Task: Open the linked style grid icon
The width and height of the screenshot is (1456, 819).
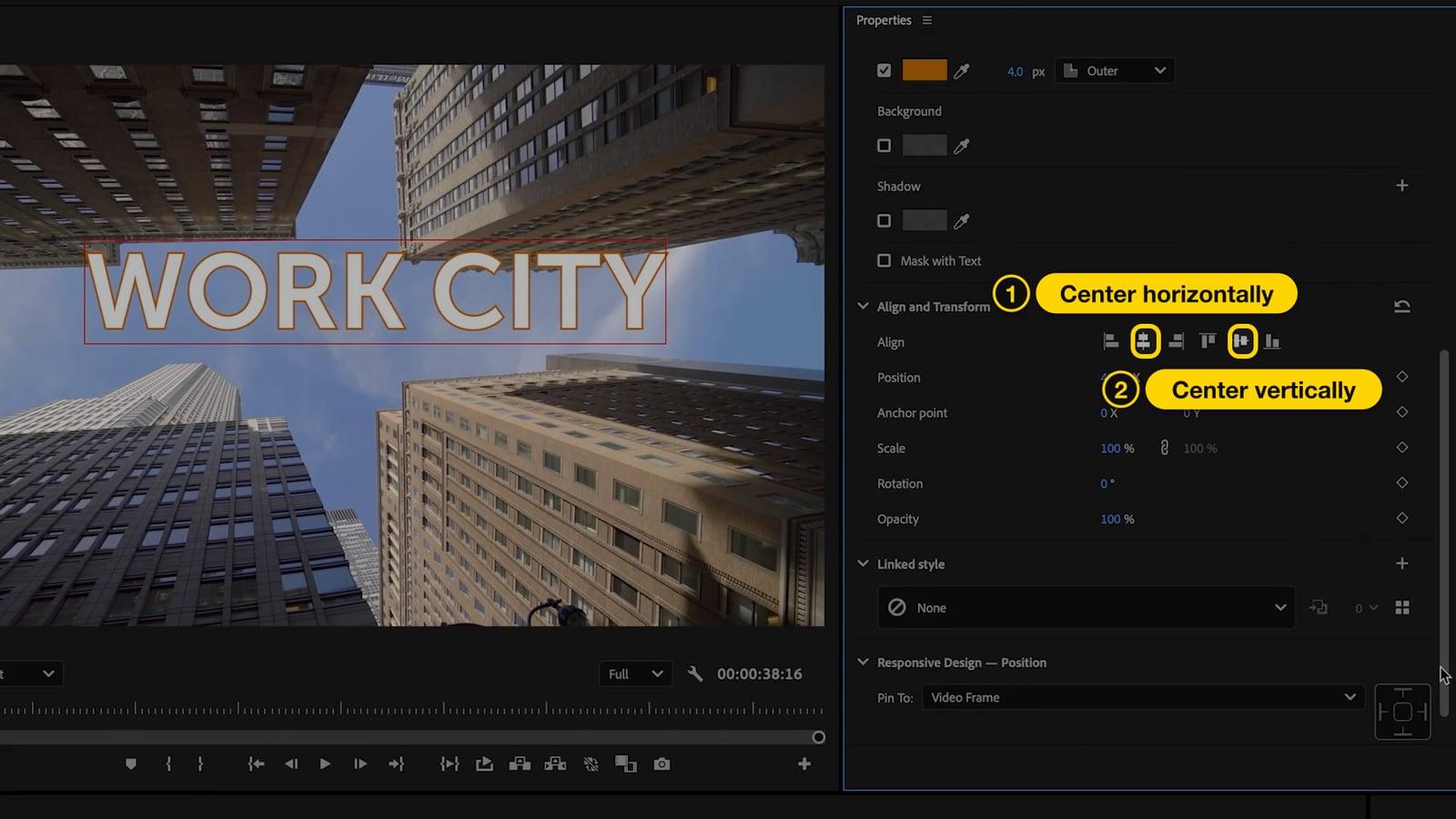Action: click(1402, 608)
